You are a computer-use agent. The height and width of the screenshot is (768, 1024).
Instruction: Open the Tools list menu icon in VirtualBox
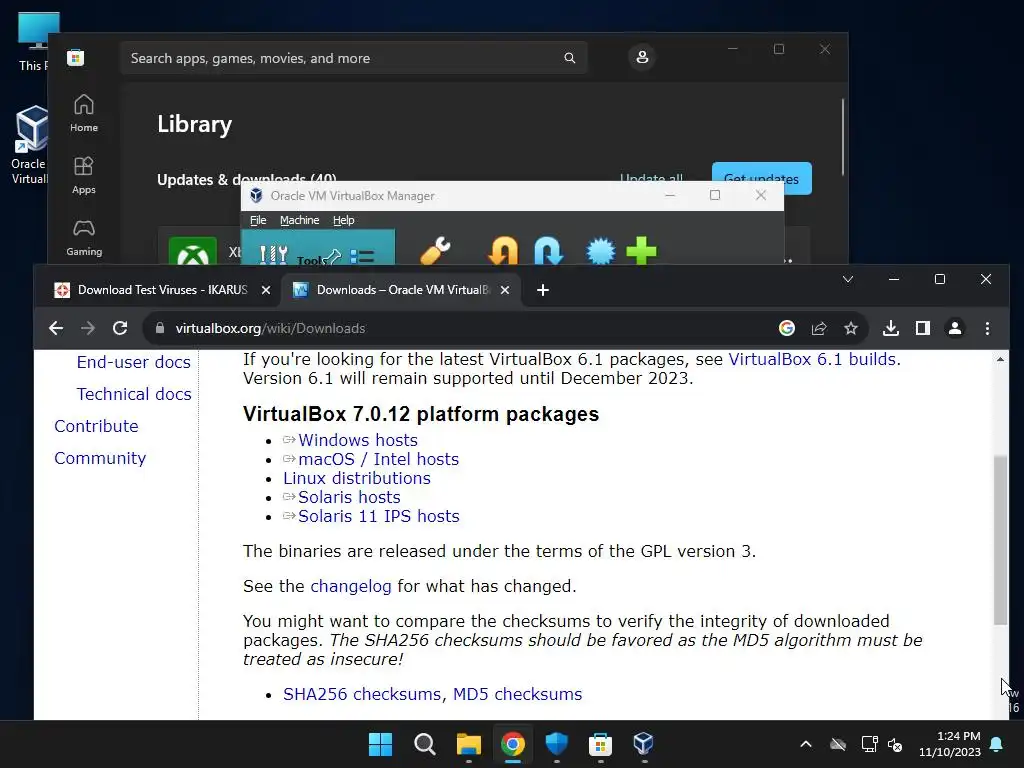click(362, 256)
